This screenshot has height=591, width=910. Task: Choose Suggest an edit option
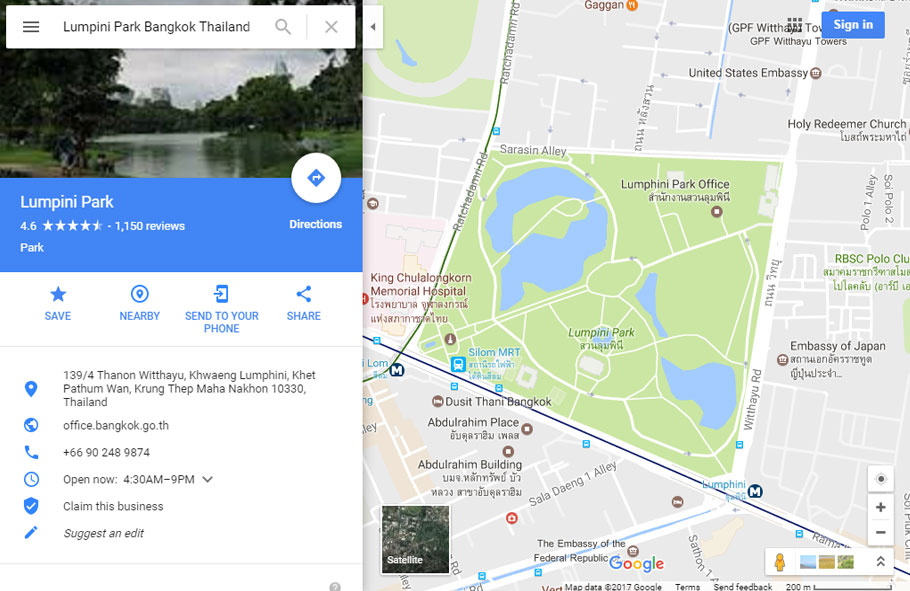(103, 533)
